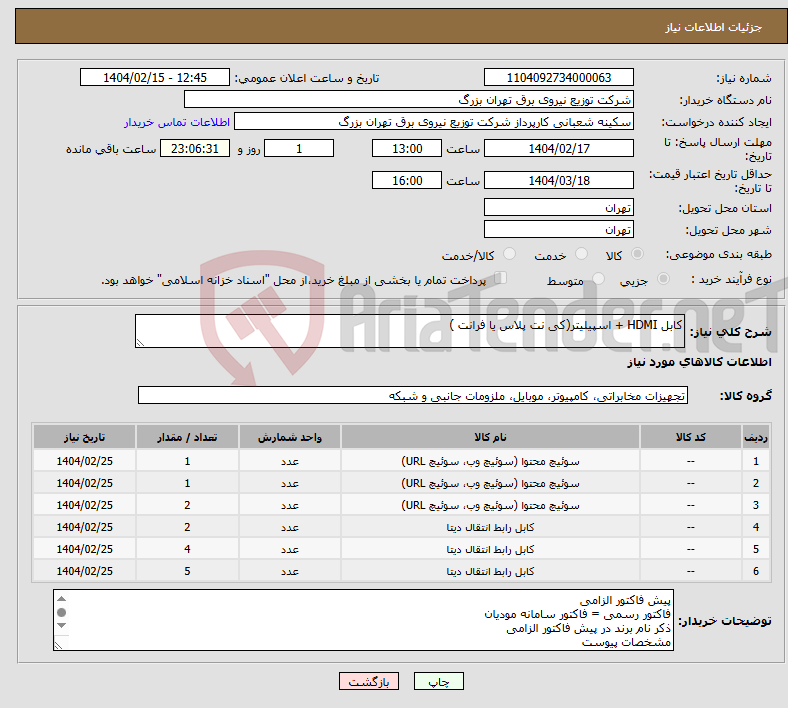Click the delivery city field تهران
This screenshot has height=708, width=788.
558,229
